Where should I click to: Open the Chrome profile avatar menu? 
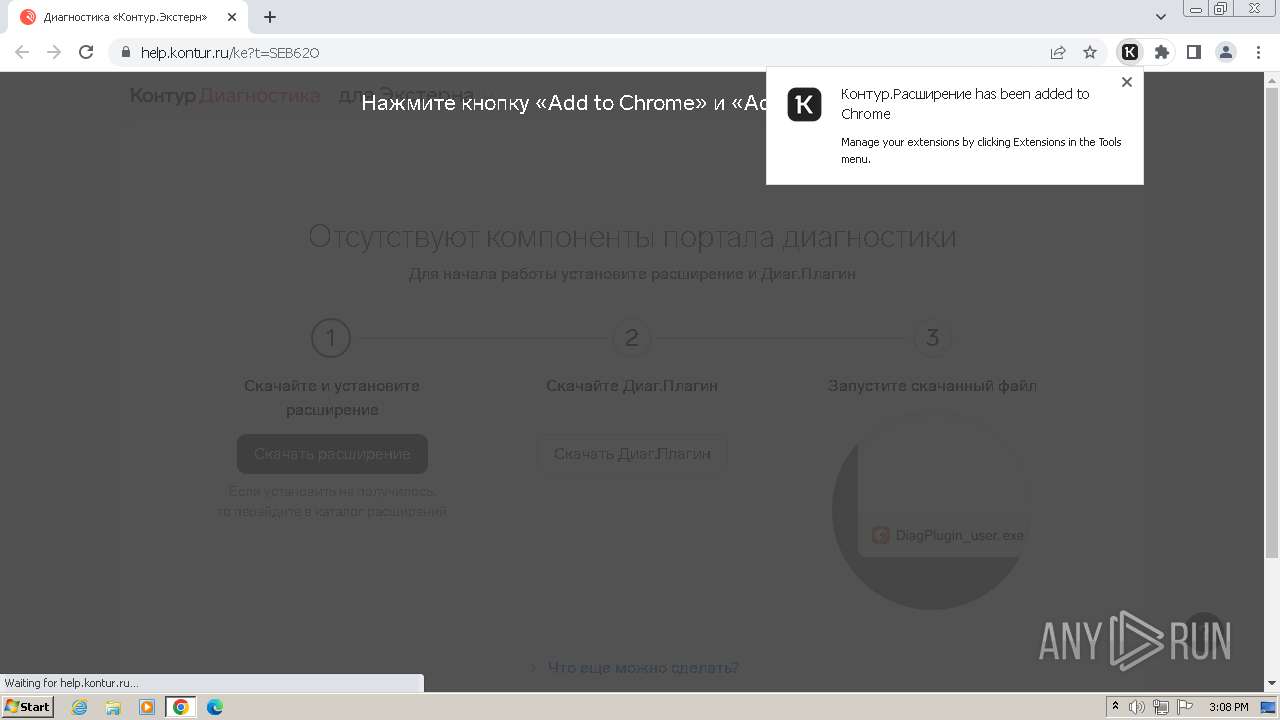(1225, 52)
